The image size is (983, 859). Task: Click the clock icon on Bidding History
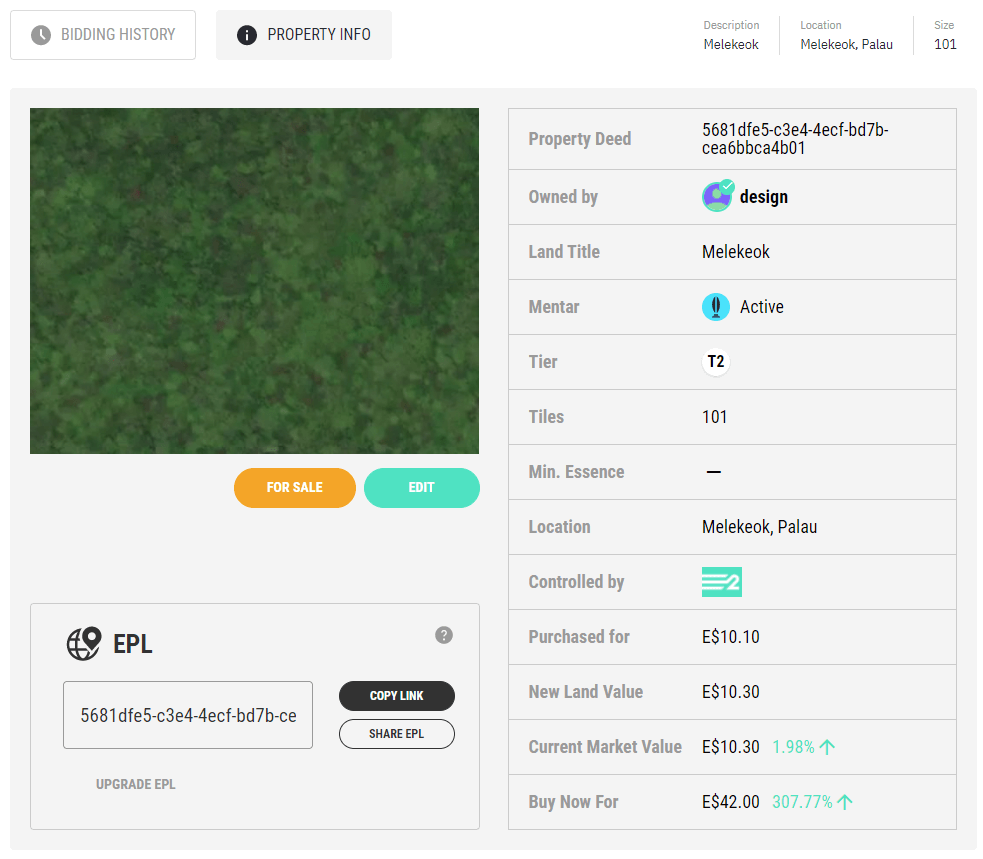click(41, 34)
